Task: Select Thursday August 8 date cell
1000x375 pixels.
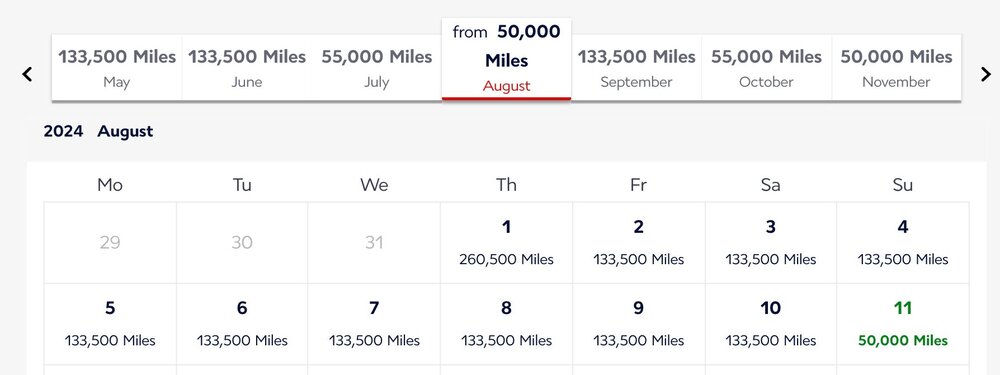Action: 506,324
